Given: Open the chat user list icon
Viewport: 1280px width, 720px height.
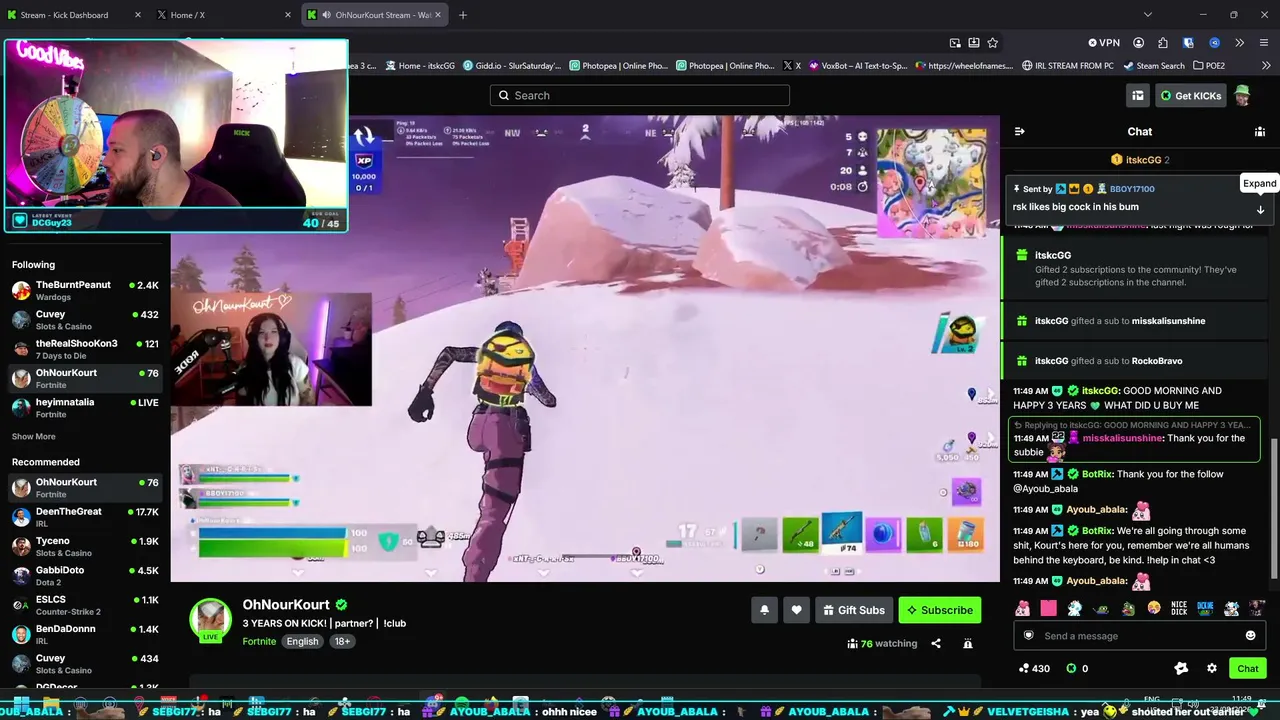Looking at the screenshot, I should tap(1260, 131).
